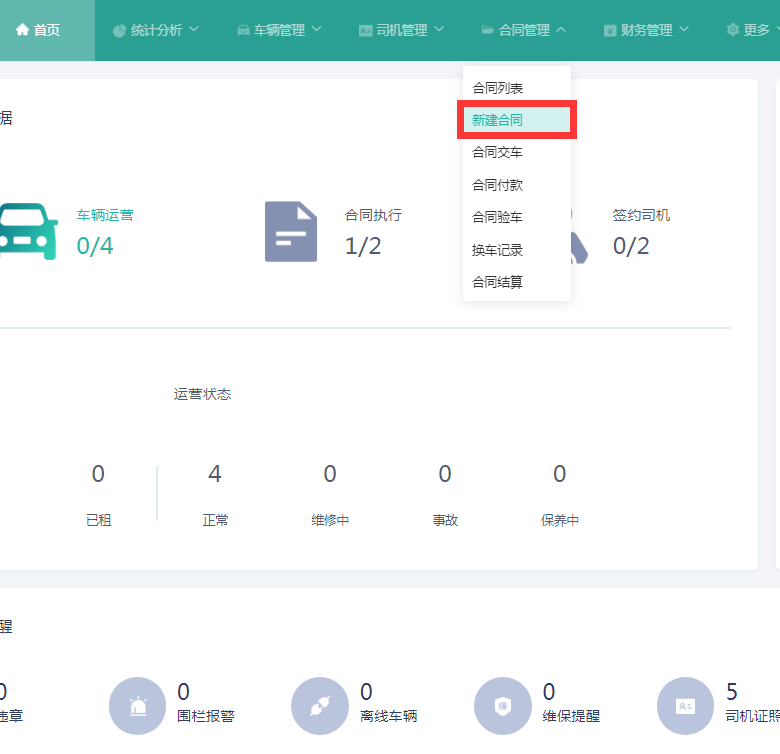Click the 司机证照 ID card icon
The width and height of the screenshot is (780, 754).
click(686, 706)
